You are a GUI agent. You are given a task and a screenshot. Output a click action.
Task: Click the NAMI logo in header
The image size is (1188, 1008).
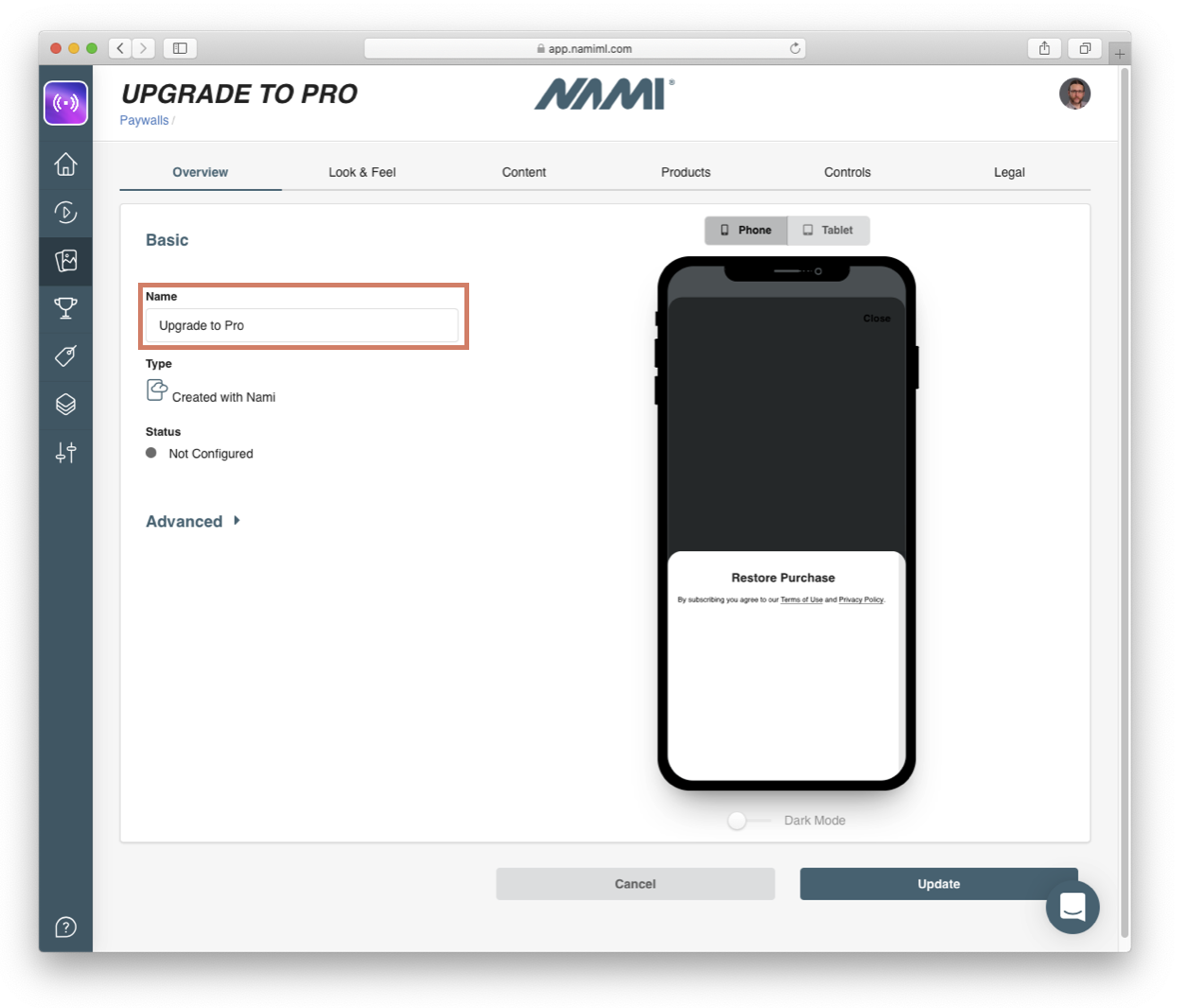click(x=604, y=94)
